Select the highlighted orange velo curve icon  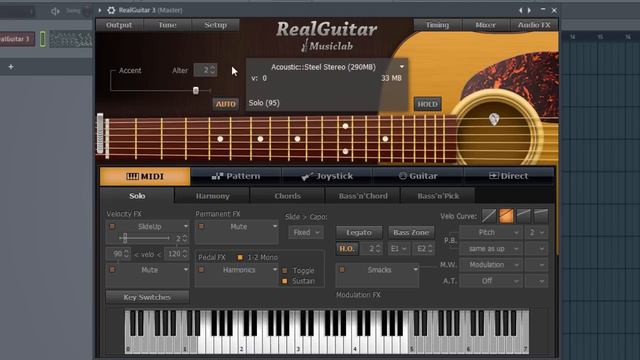[x=506, y=216]
